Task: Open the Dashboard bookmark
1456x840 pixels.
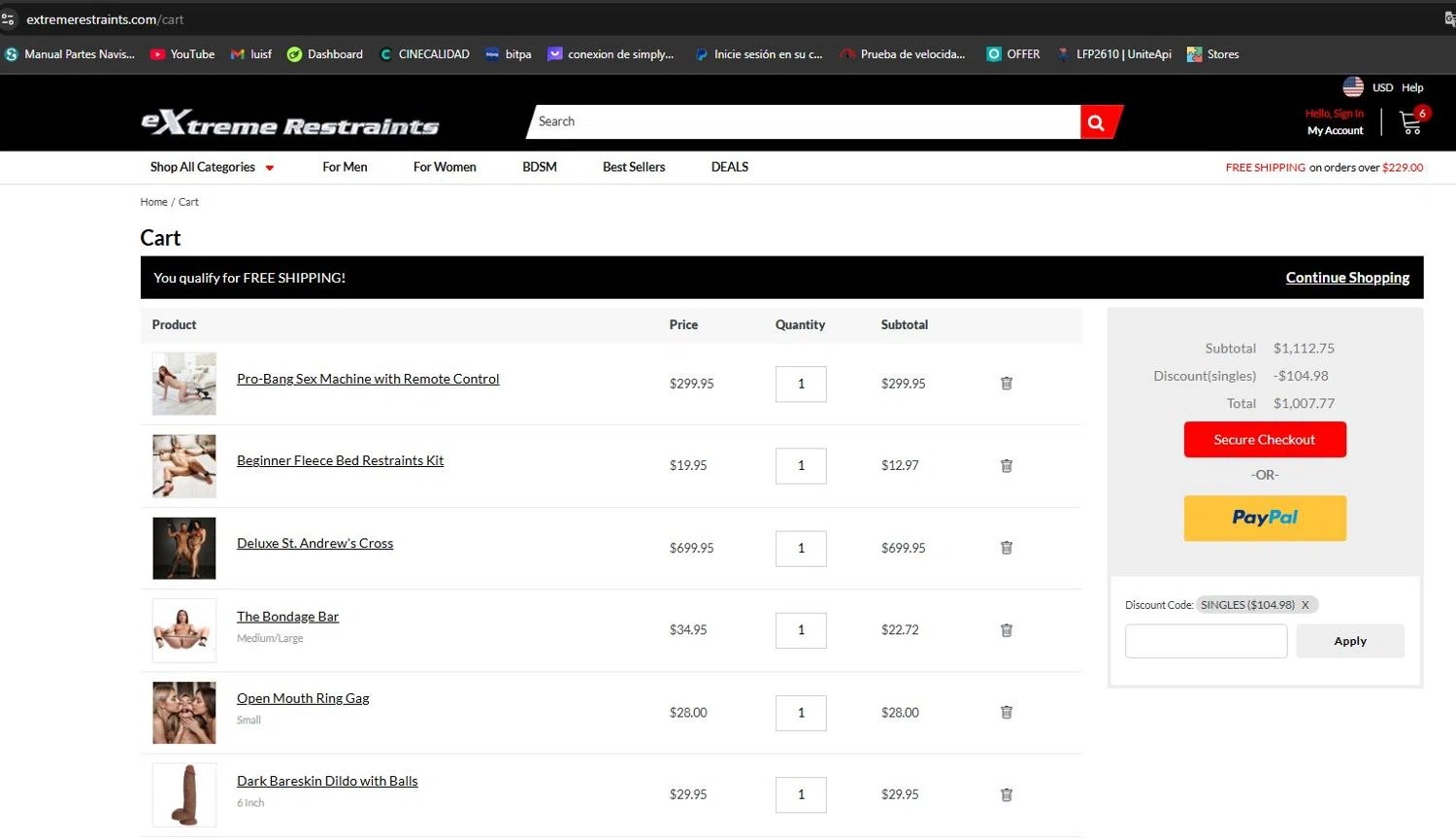Action: click(x=325, y=54)
